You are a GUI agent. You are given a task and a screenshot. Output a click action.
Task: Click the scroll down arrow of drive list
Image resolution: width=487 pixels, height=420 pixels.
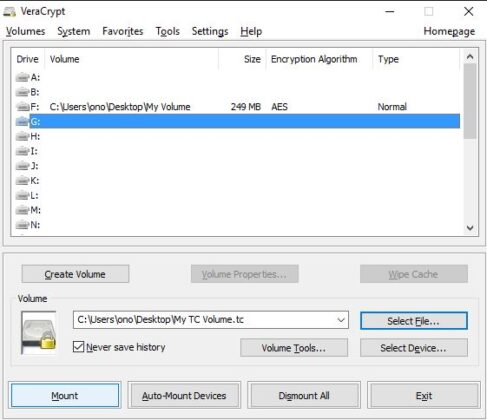(470, 228)
